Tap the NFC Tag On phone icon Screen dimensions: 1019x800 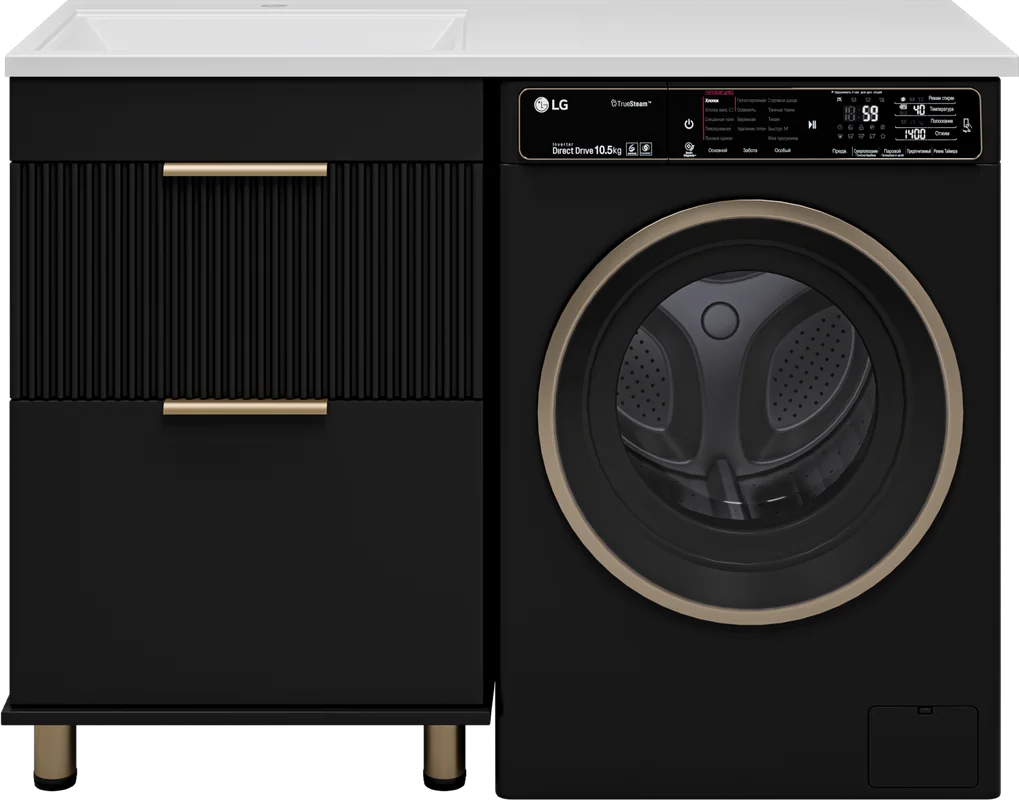click(968, 126)
